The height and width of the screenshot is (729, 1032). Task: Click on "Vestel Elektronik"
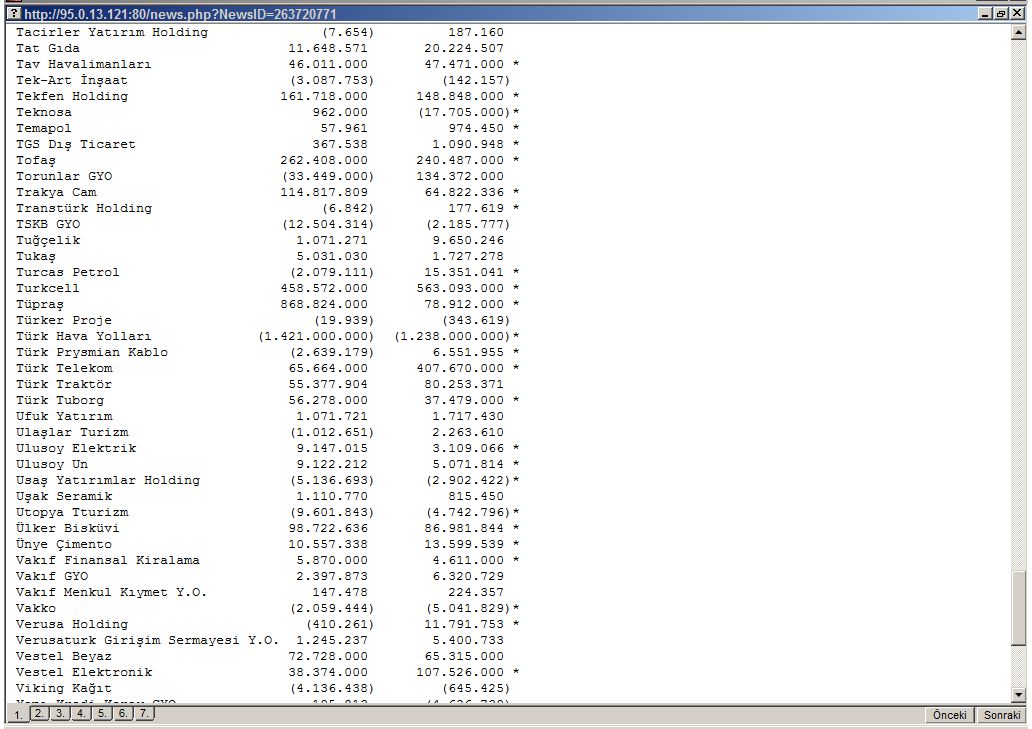[x=84, y=672]
